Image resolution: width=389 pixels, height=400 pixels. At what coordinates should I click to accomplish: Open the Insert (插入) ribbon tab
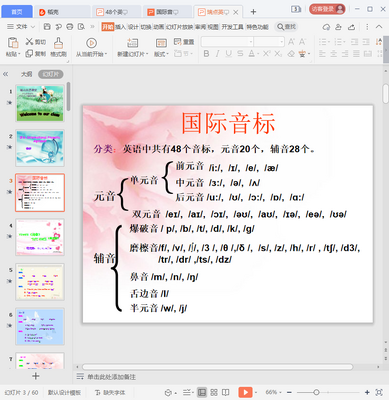coord(120,27)
